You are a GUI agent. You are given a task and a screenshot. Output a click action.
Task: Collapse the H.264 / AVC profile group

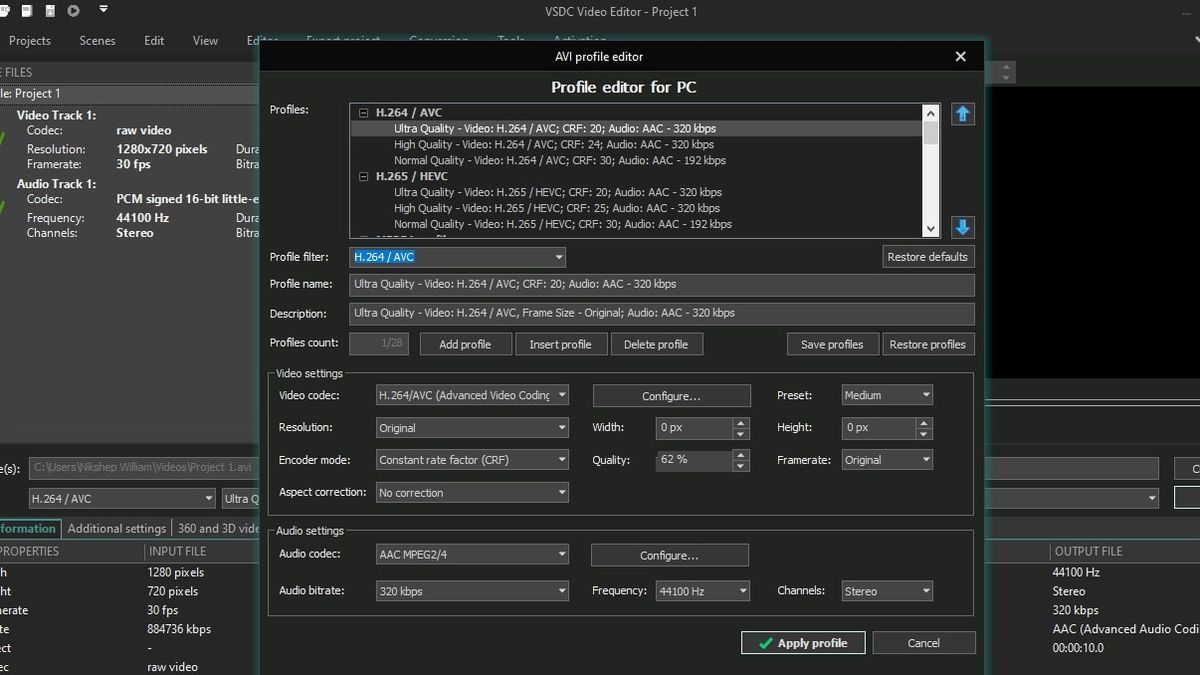point(362,112)
